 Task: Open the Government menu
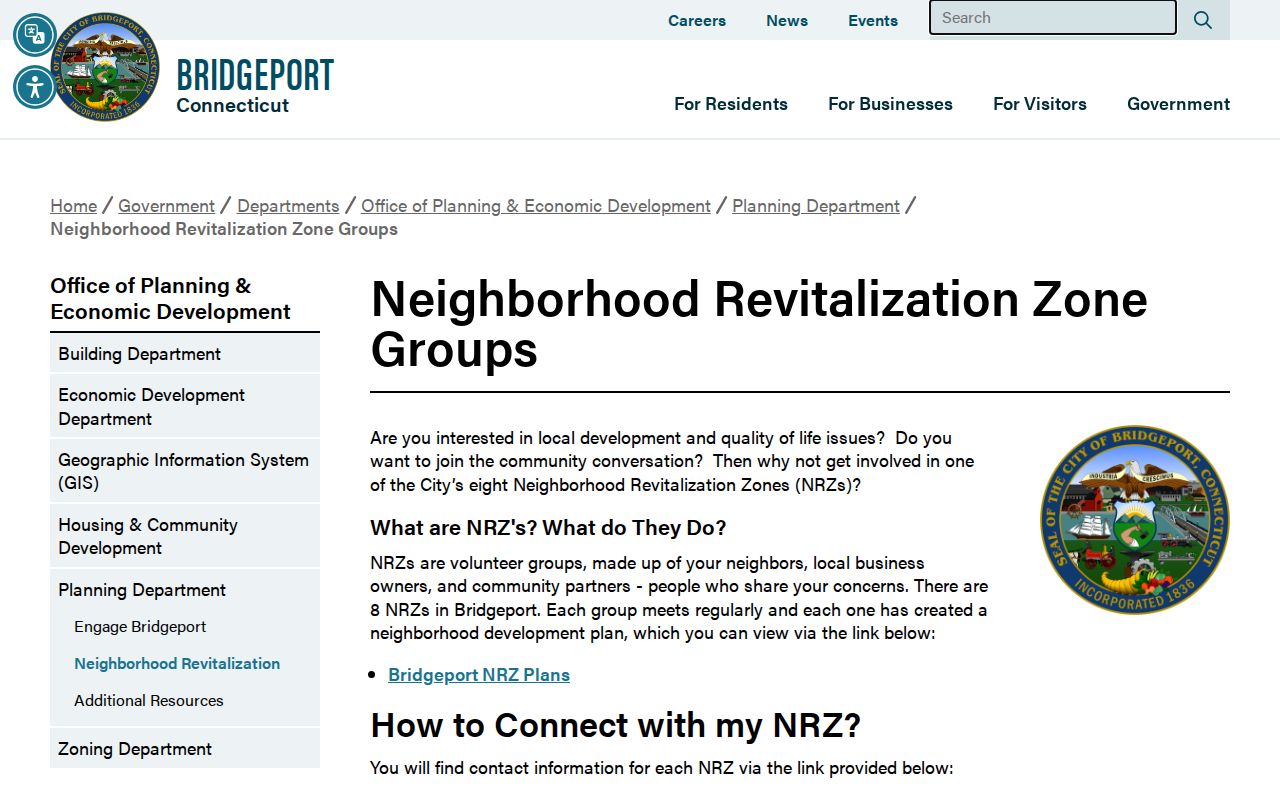pos(1178,104)
